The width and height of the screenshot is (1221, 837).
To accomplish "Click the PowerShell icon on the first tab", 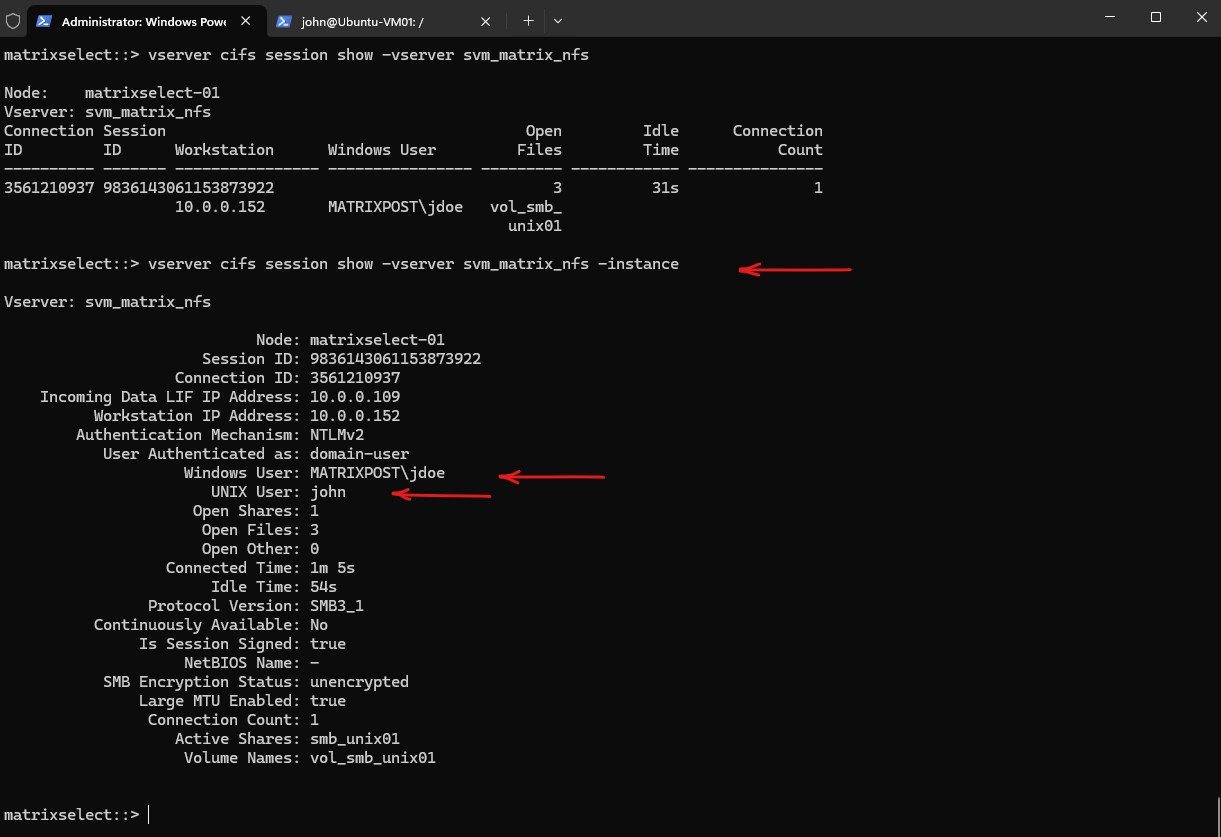I will 45,21.
